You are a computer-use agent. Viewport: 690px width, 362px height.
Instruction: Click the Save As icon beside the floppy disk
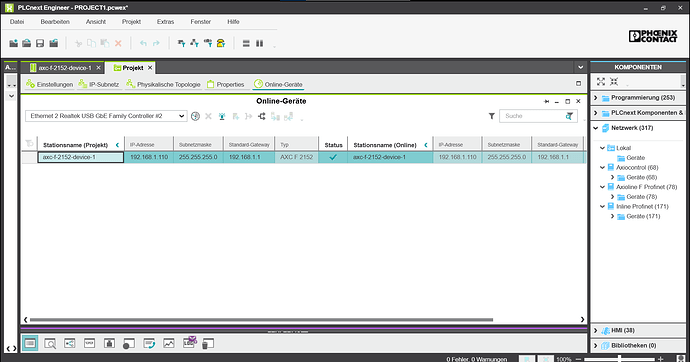(x=54, y=43)
